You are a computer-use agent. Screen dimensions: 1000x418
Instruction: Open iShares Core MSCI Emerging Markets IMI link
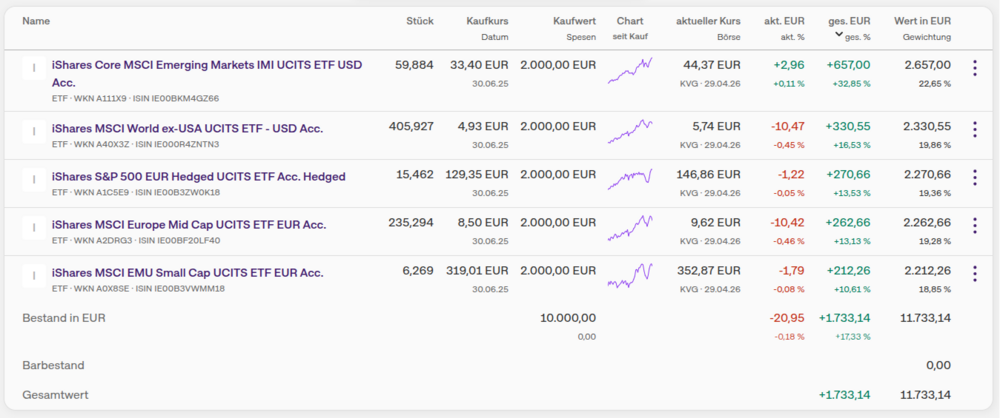pos(207,73)
